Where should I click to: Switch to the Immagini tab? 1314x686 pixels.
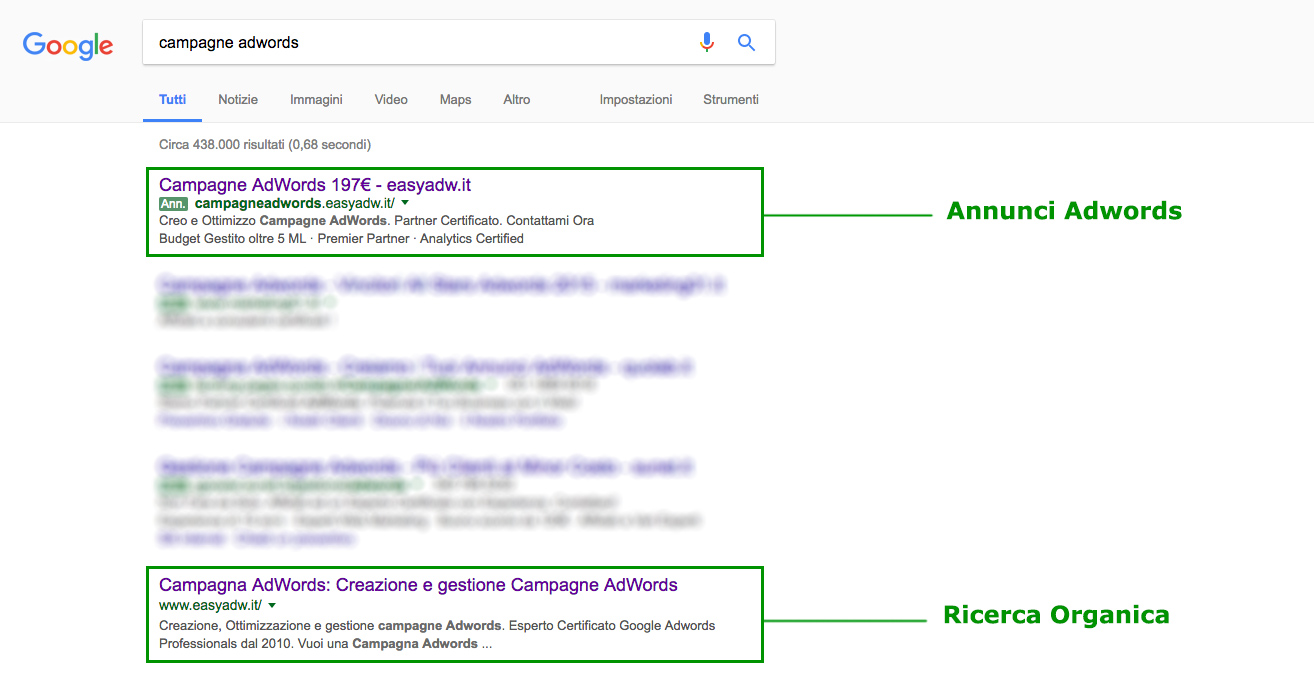coord(316,99)
